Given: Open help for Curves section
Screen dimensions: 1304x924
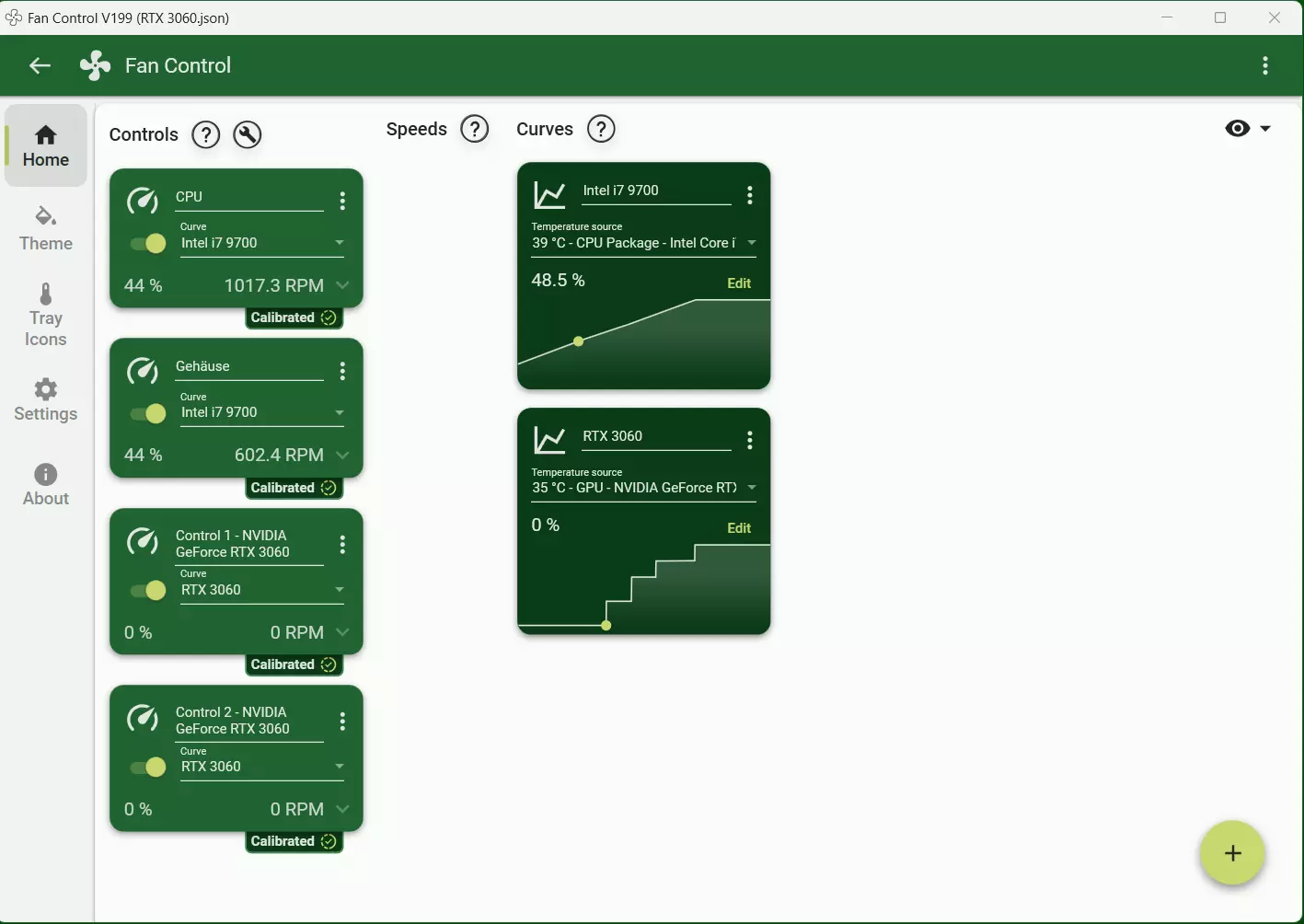Looking at the screenshot, I should 601,129.
